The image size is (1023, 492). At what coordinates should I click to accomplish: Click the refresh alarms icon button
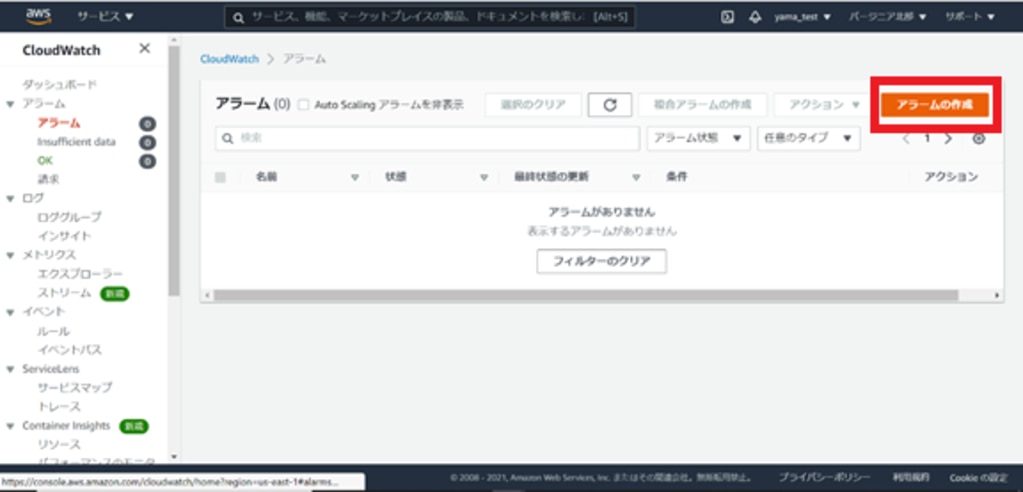(x=609, y=105)
